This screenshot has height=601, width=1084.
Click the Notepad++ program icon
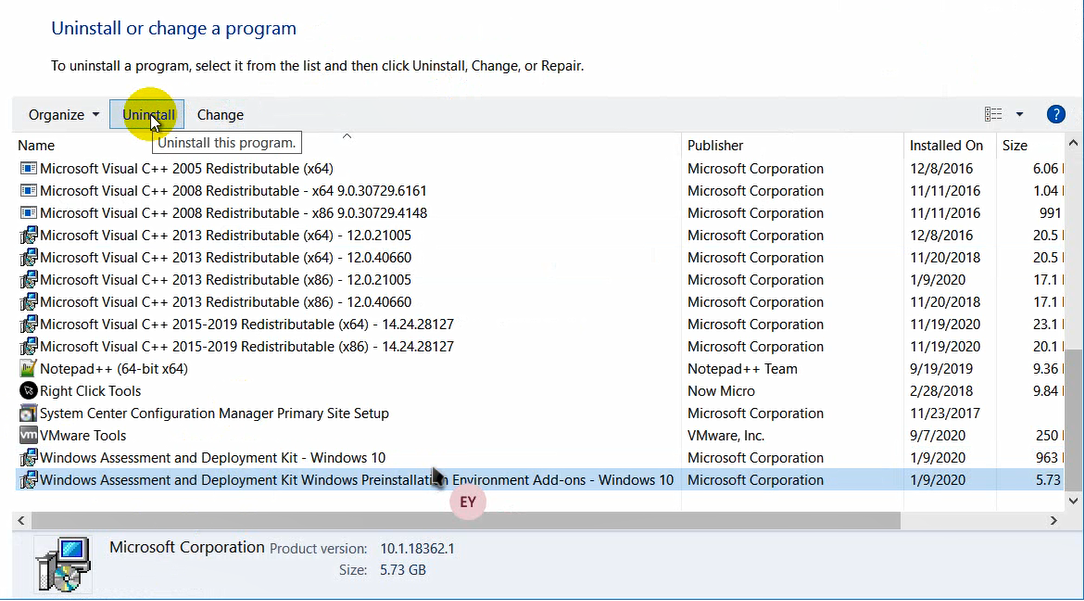click(28, 369)
